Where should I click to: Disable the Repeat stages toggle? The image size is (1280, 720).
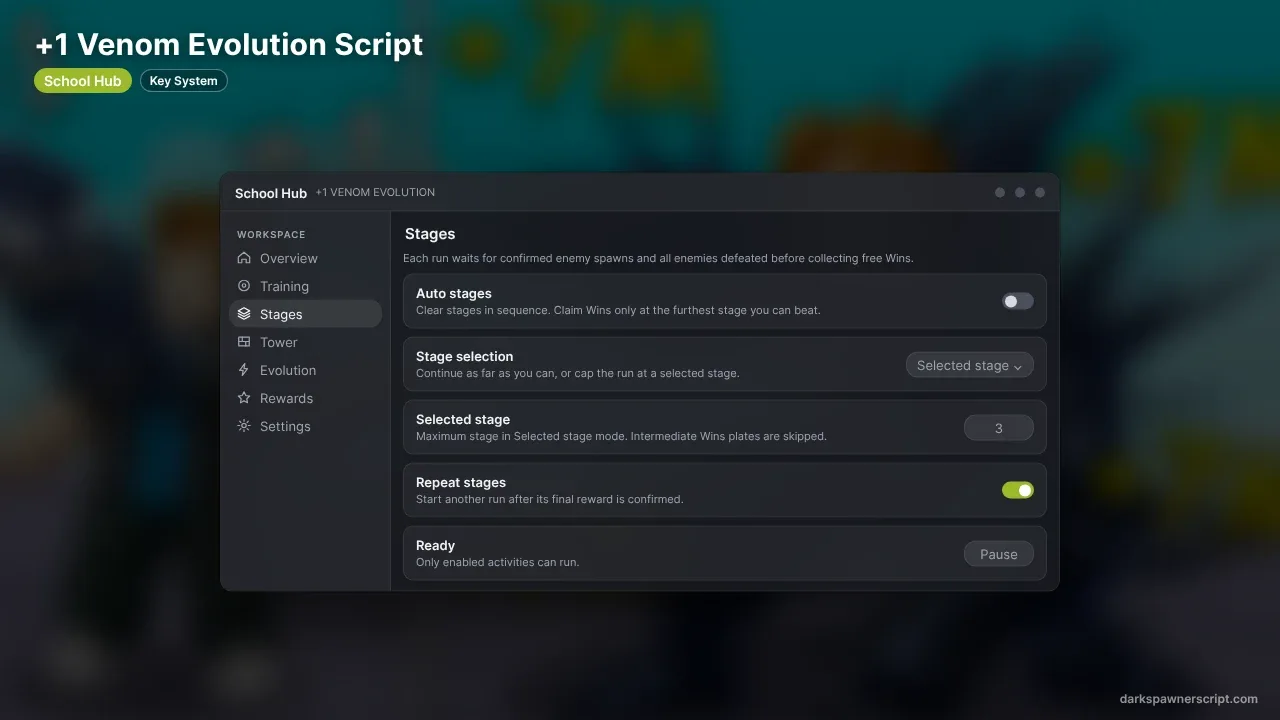click(x=1018, y=490)
